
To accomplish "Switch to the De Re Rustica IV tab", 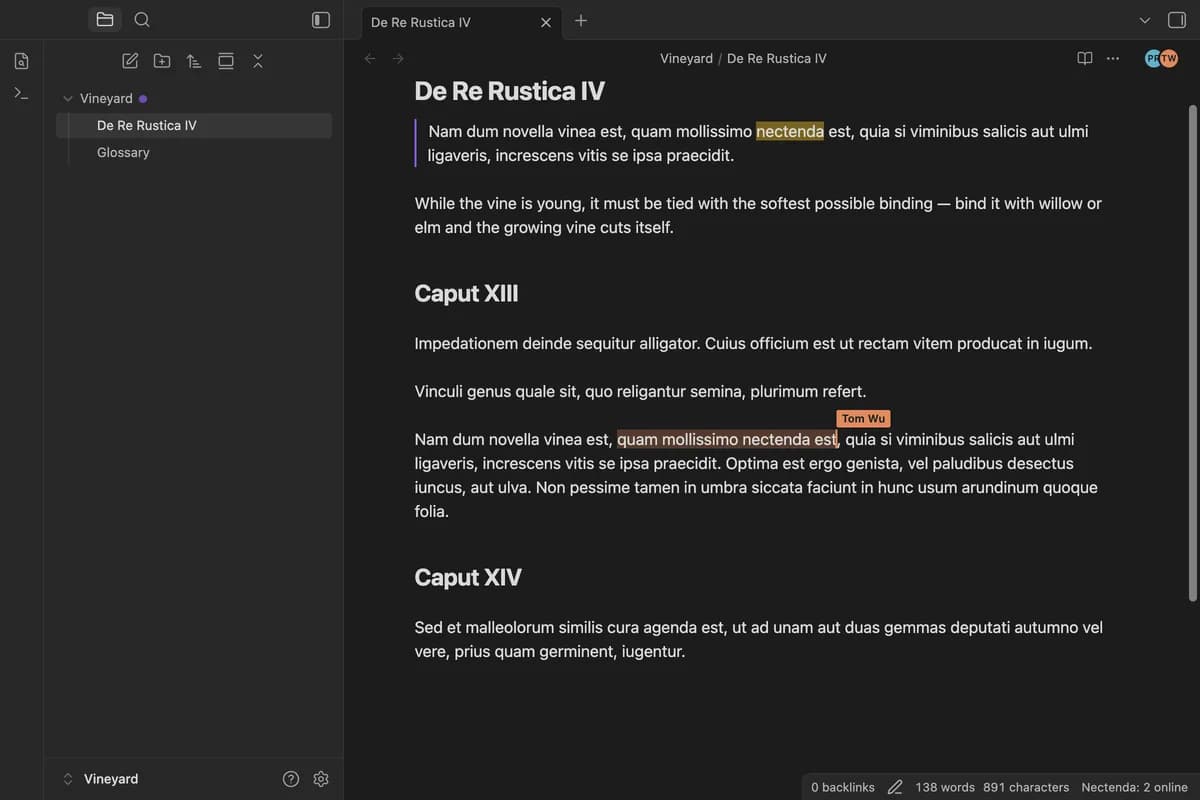I will click(x=421, y=22).
